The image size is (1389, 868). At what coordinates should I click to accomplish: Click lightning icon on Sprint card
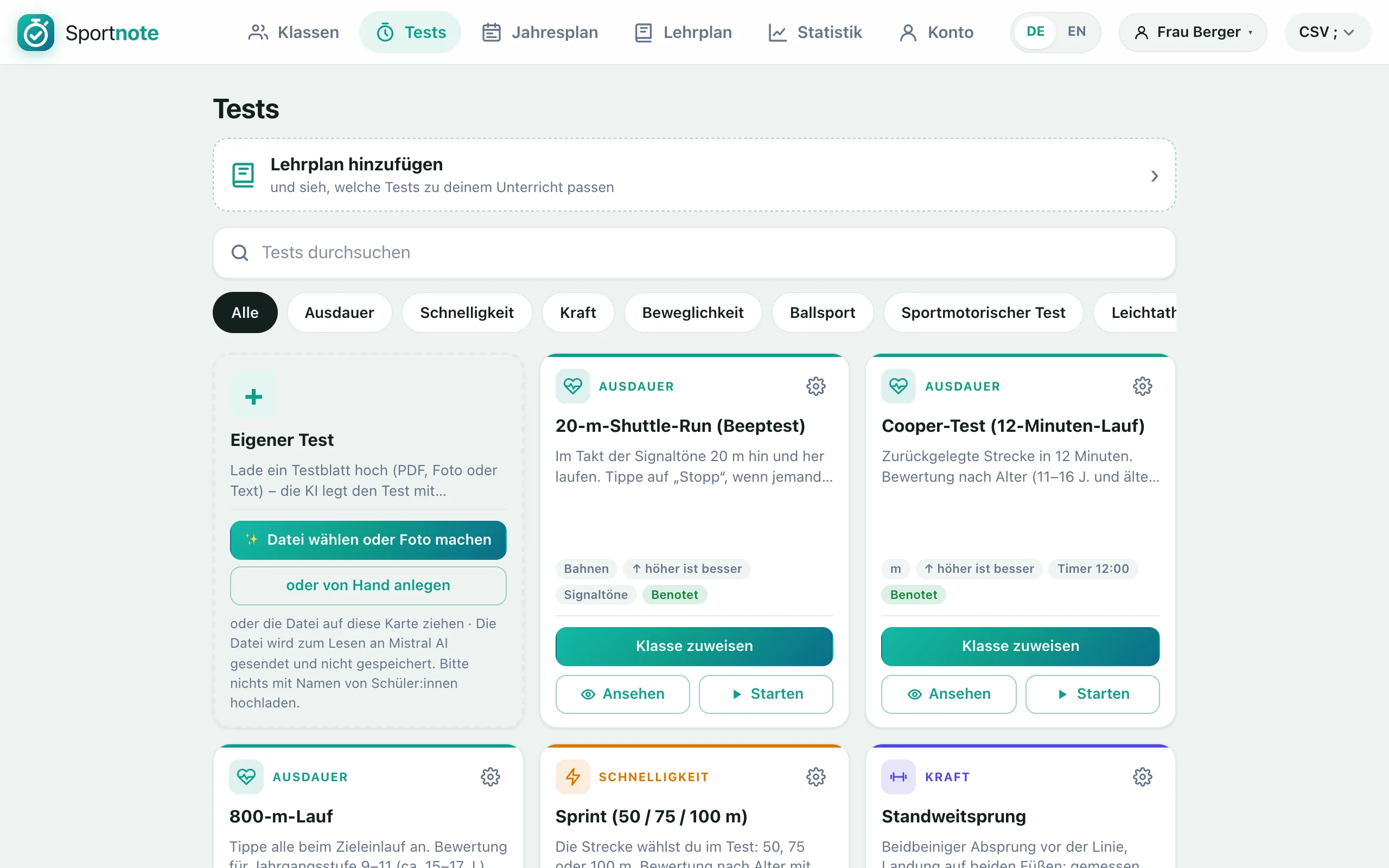coord(572,777)
